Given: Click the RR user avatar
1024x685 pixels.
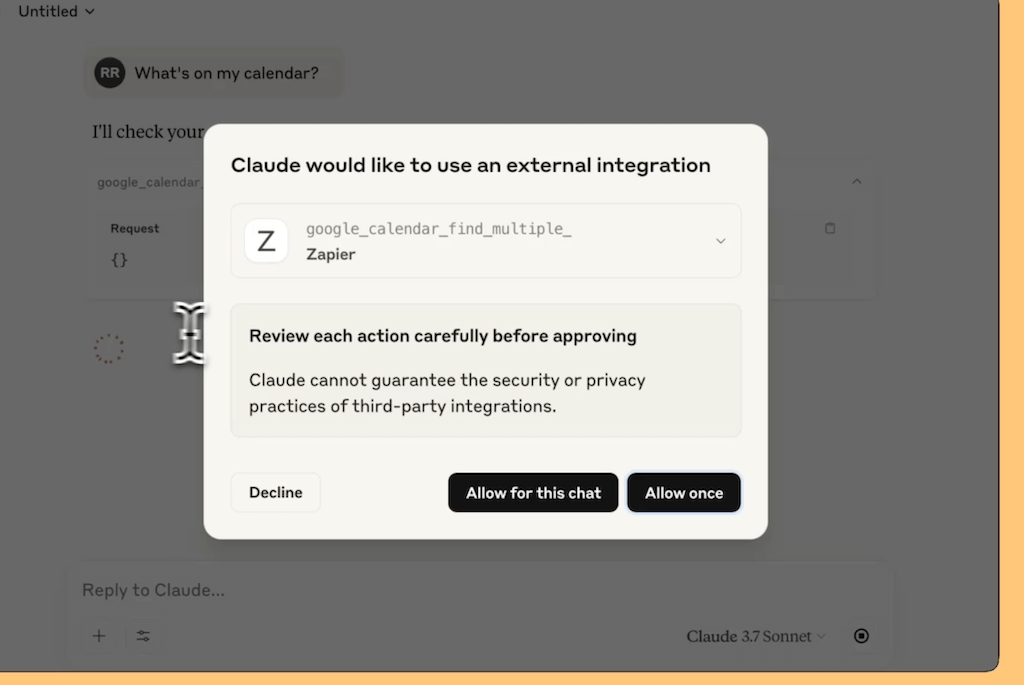Looking at the screenshot, I should click(x=109, y=72).
